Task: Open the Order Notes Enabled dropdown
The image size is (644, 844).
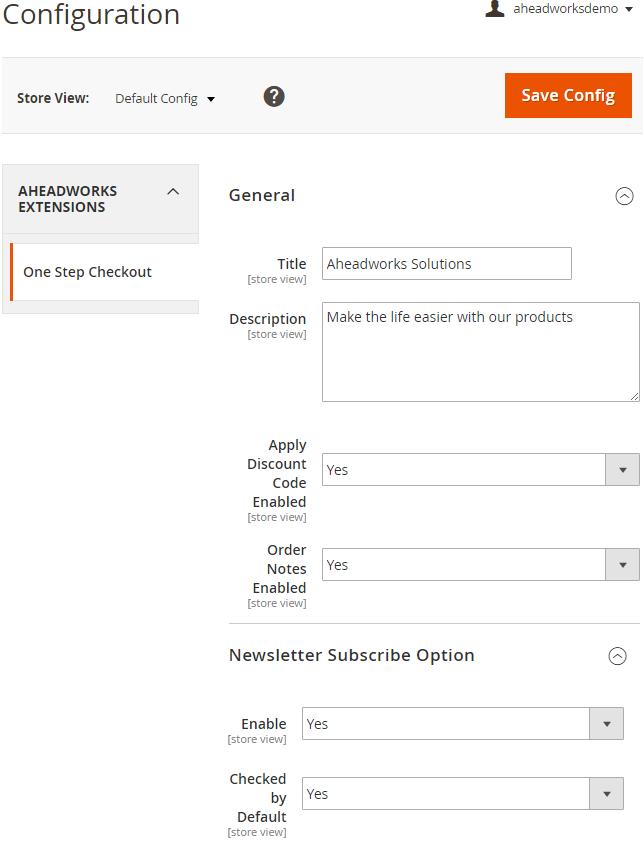Action: 480,565
